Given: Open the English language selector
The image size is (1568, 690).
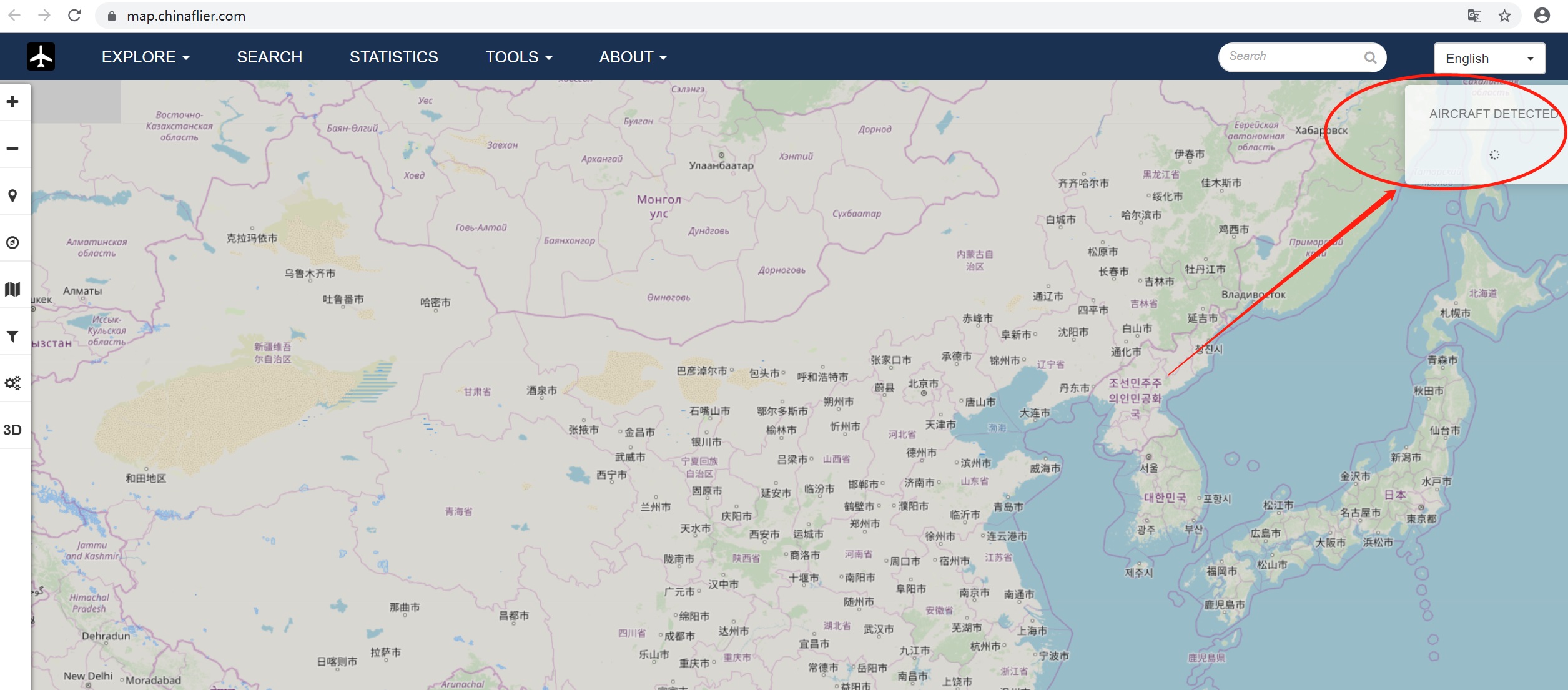Looking at the screenshot, I should click(x=1489, y=59).
